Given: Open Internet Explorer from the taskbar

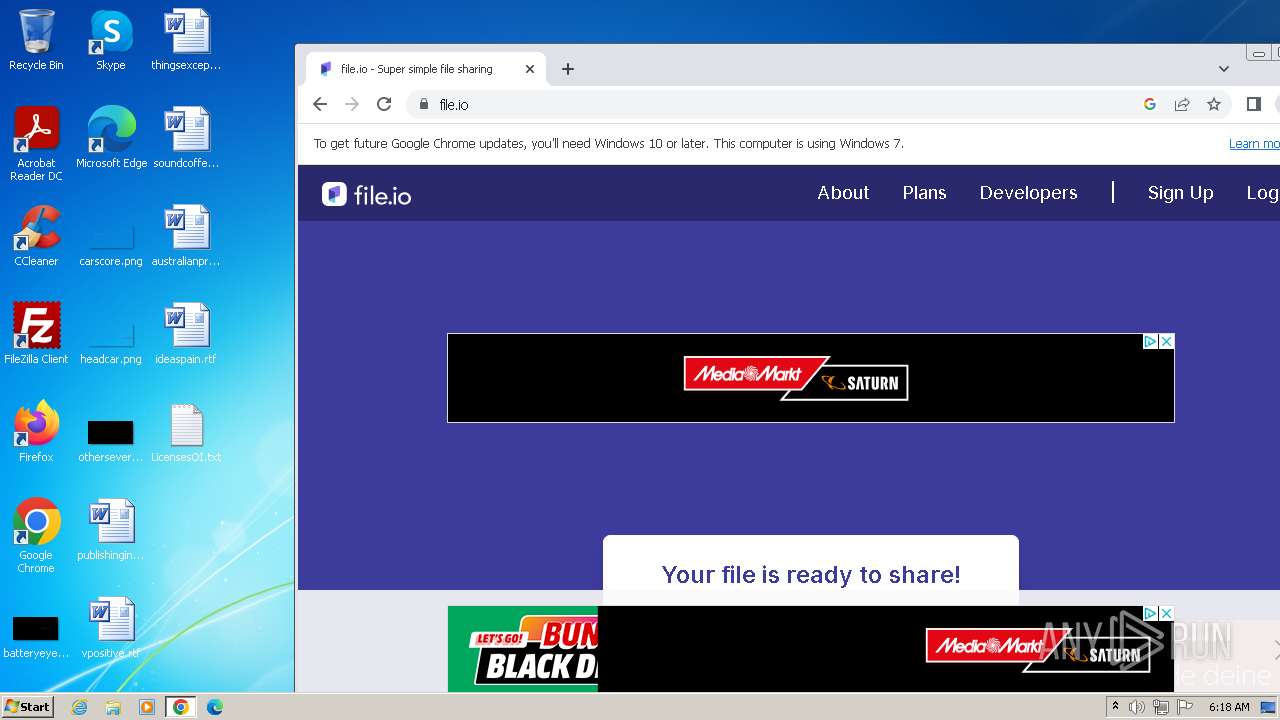Looking at the screenshot, I should 80,707.
